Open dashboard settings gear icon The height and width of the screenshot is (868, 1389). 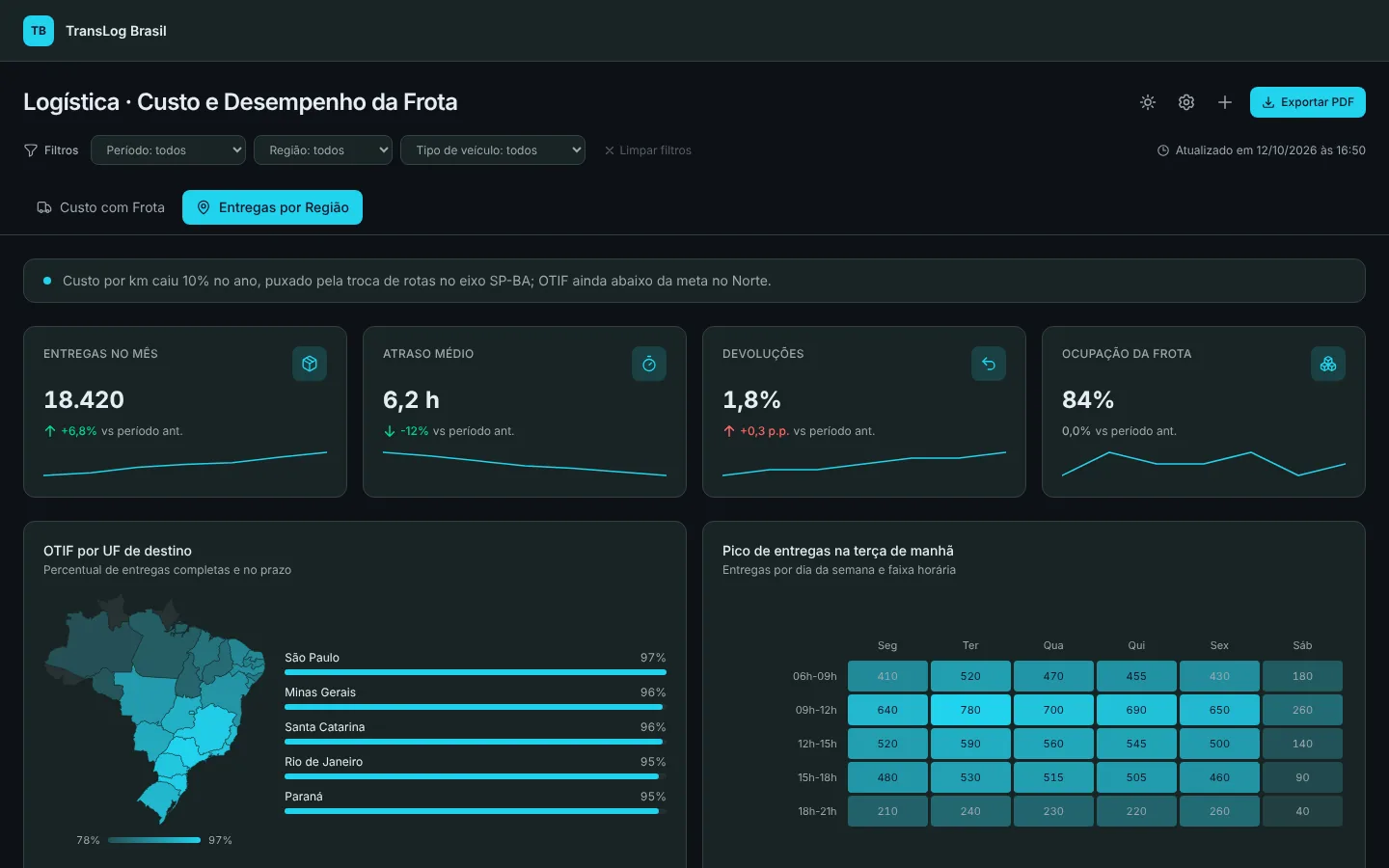point(1186,102)
